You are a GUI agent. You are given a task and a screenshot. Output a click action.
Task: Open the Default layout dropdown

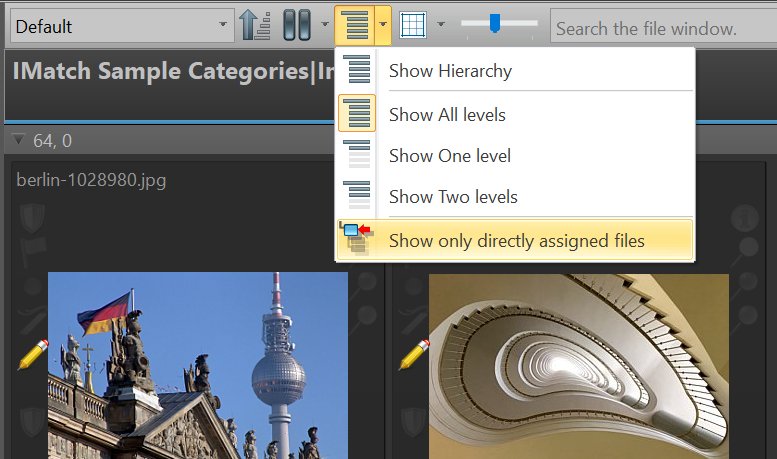coord(122,25)
